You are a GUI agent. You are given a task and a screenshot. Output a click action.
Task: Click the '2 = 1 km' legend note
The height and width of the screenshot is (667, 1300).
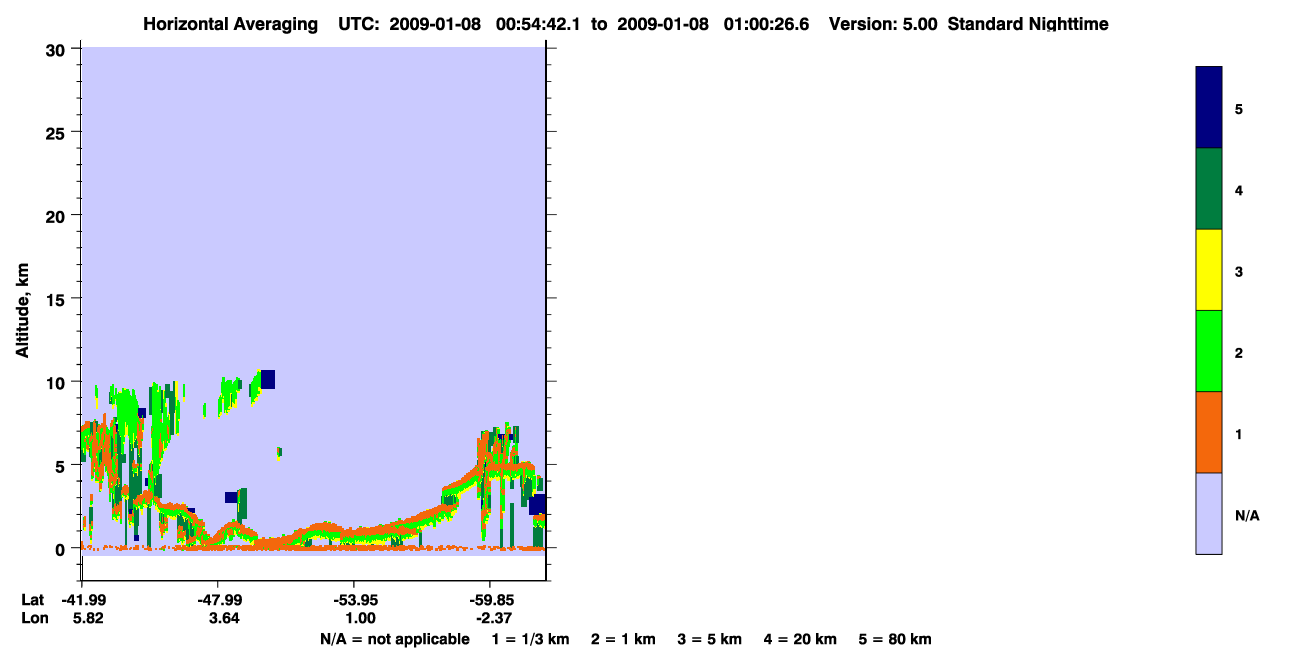point(623,639)
